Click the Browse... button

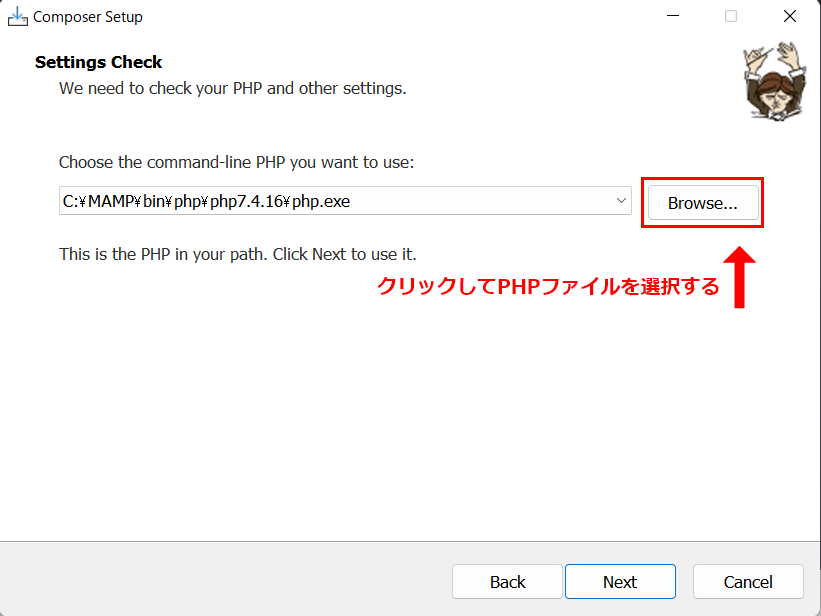(x=703, y=203)
